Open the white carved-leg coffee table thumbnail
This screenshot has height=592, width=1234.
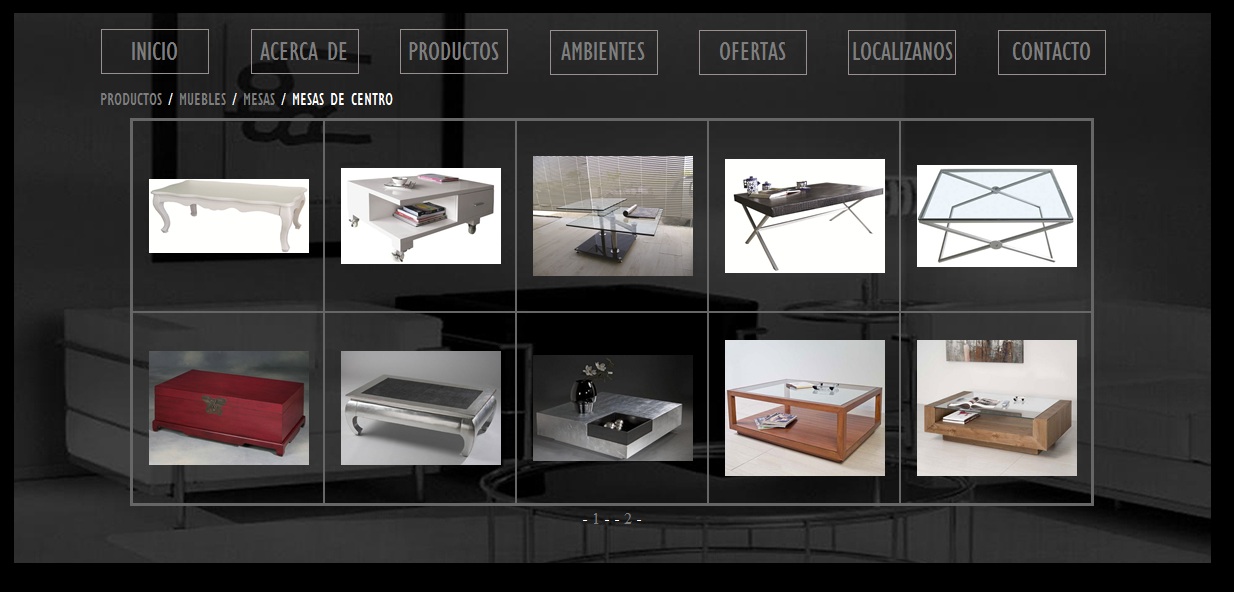pyautogui.click(x=228, y=216)
